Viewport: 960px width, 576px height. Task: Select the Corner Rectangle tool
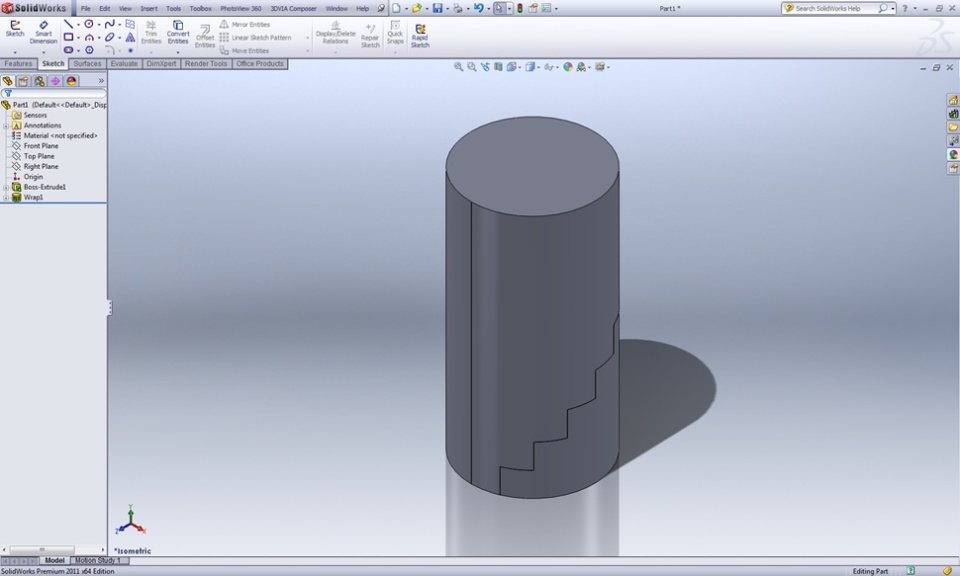[68, 37]
